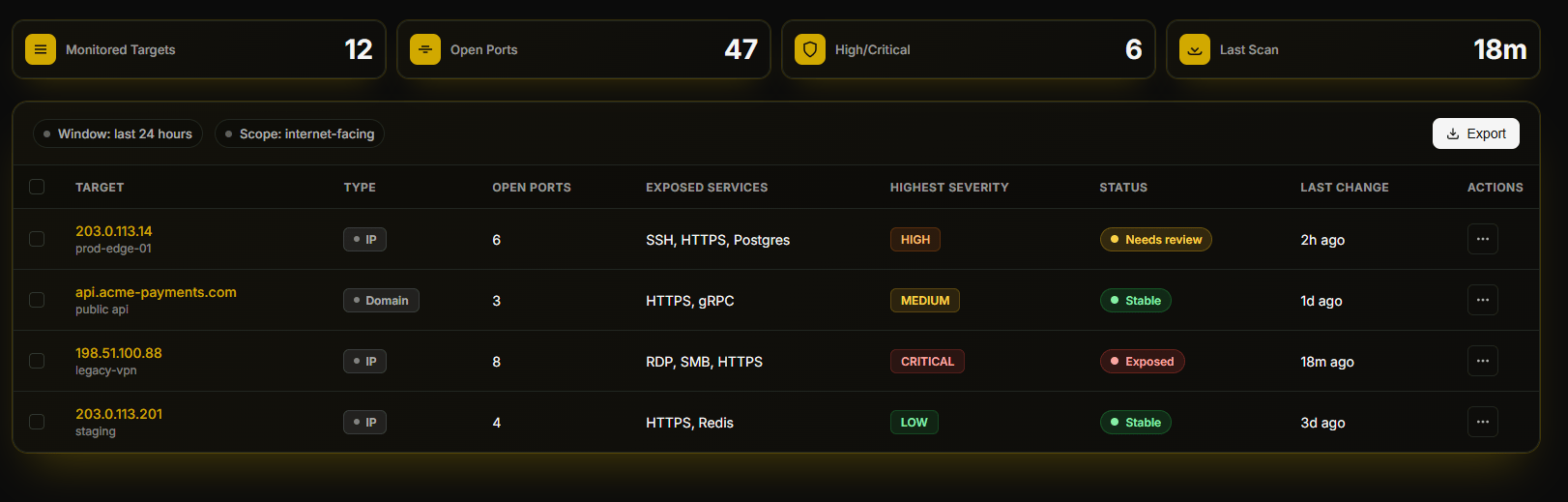Screen dimensions: 1568x502
Task: Click 'HTTPS, gRPC' services cell
Action: [x=690, y=301]
